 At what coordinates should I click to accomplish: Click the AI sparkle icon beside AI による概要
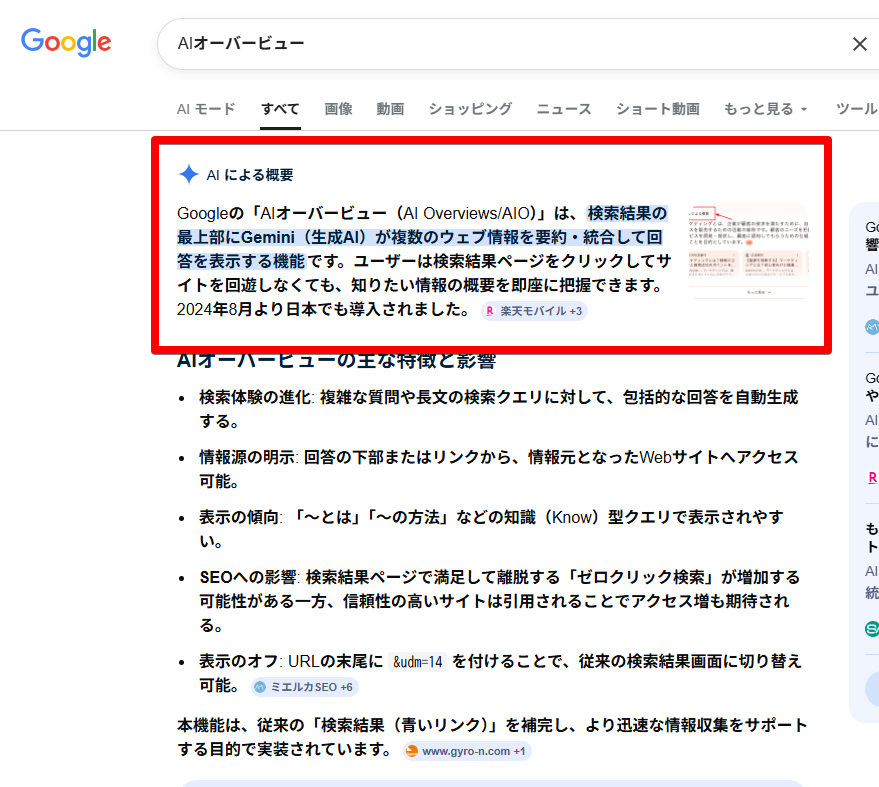tap(189, 174)
